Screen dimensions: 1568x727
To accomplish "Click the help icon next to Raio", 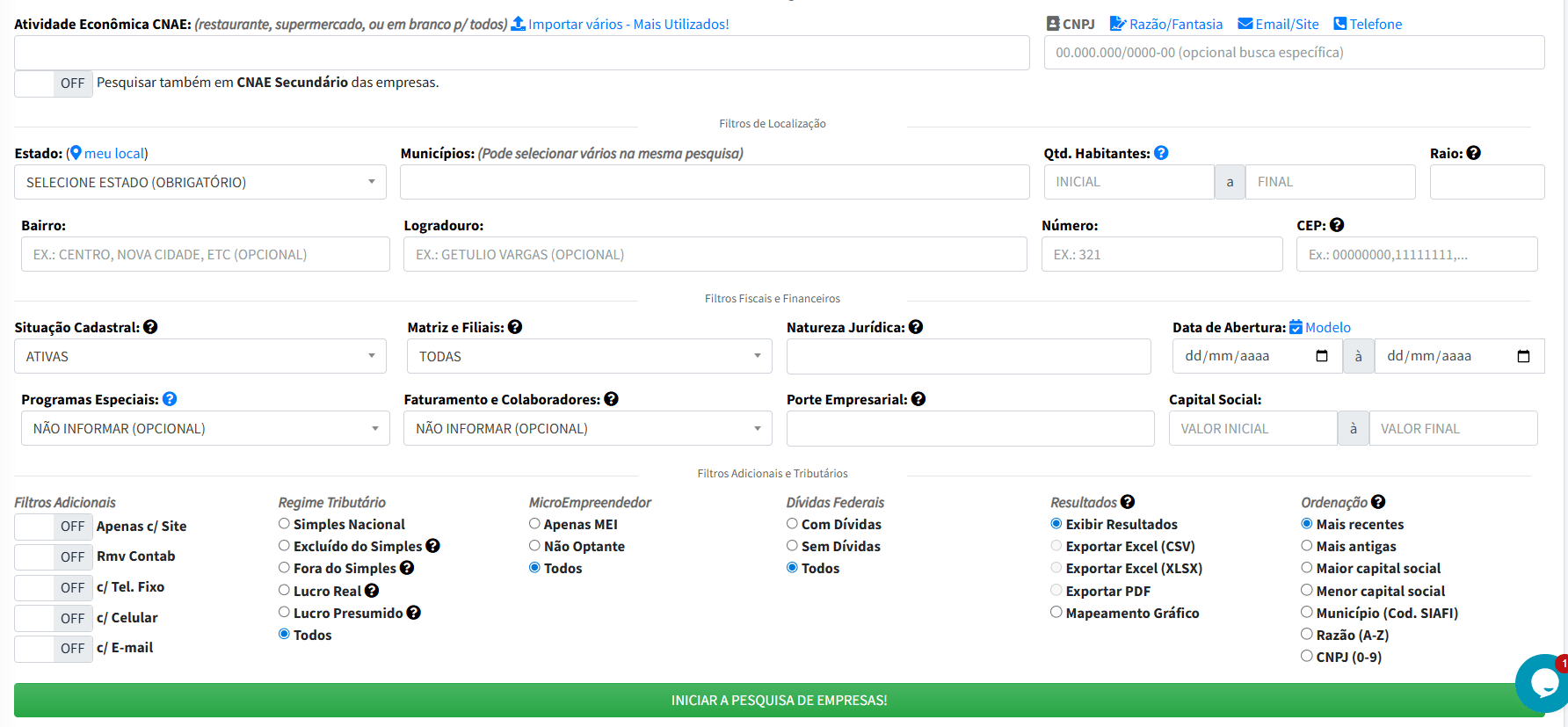I will tap(1474, 153).
